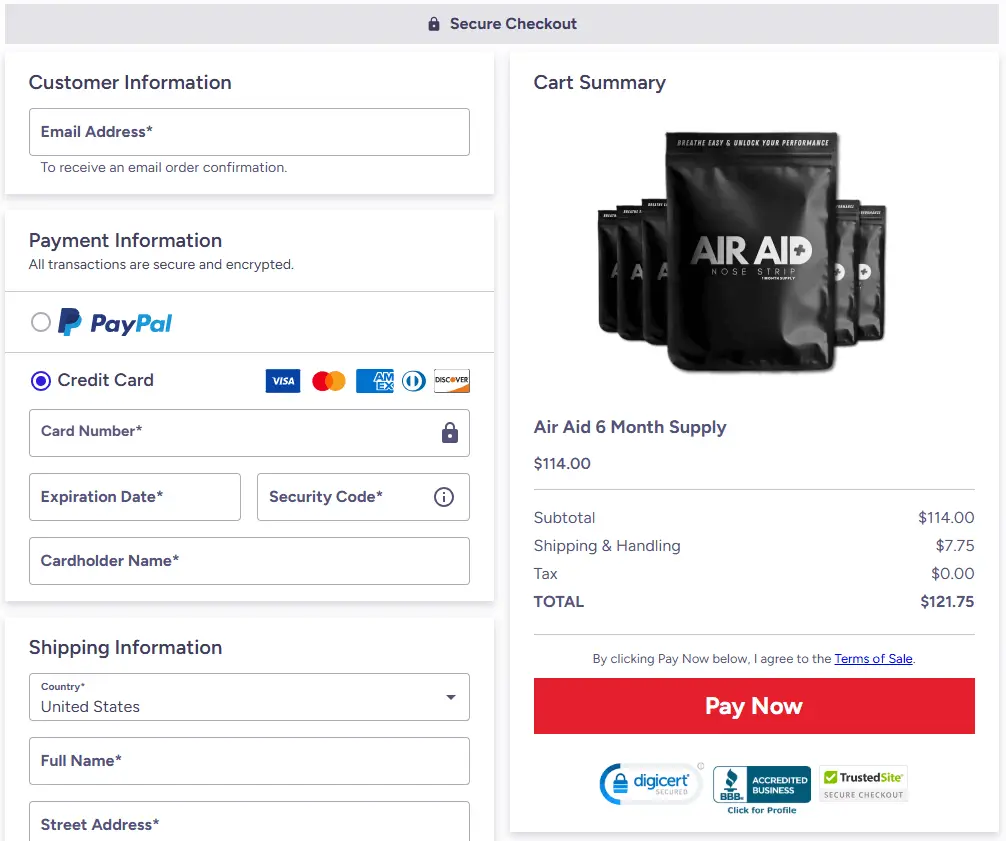Click the American Express icon

(x=375, y=380)
